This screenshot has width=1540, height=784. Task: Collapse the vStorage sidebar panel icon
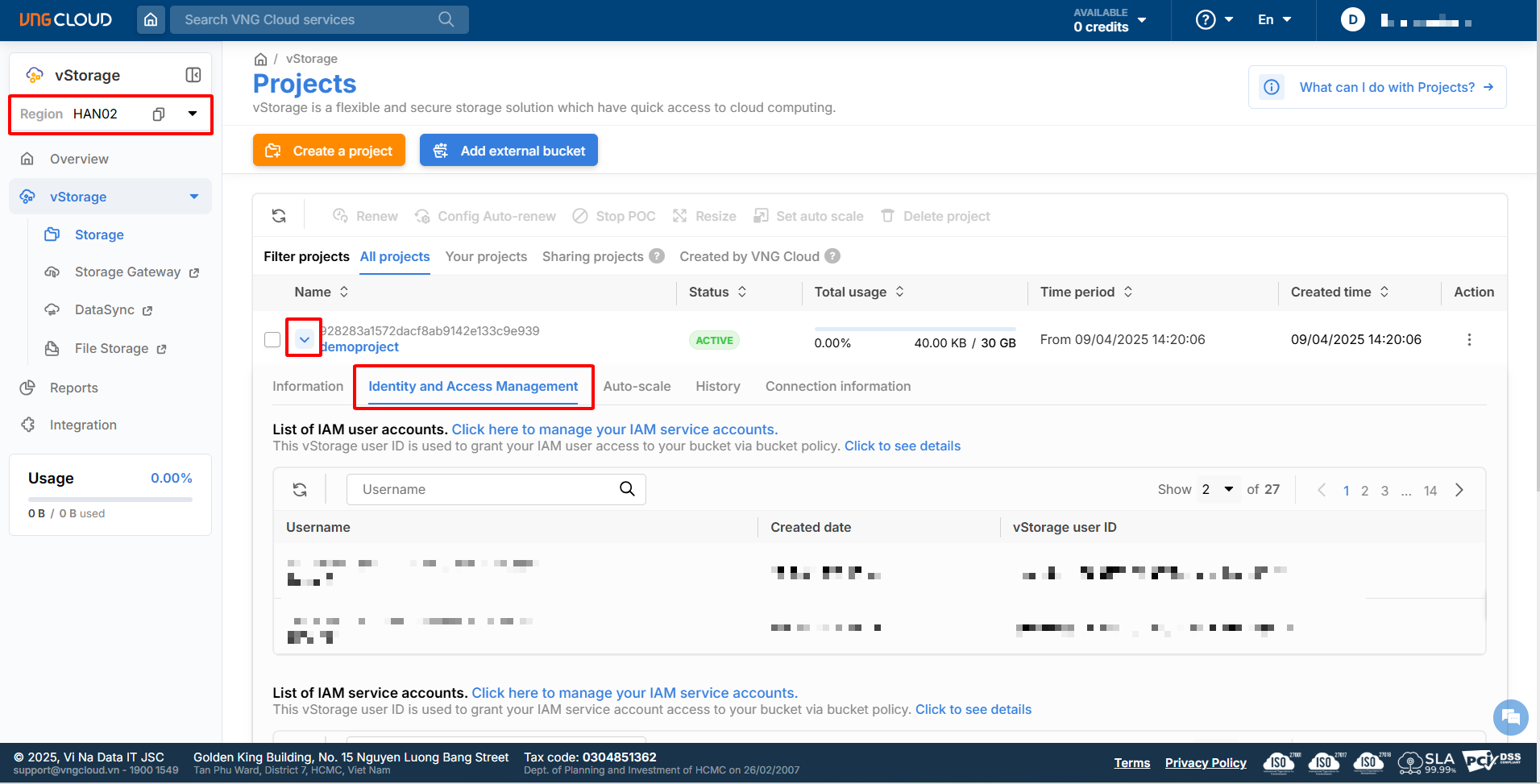click(193, 75)
